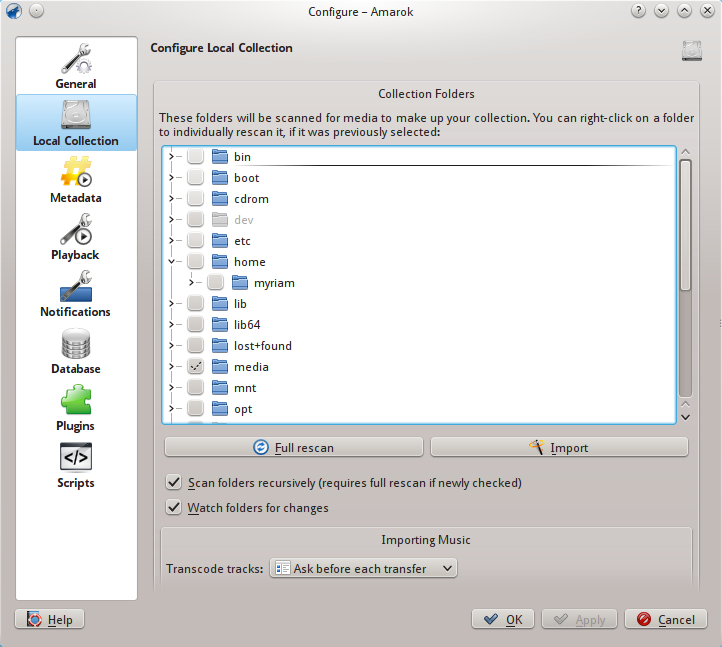
Task: Check the media folder checkbox
Action: [195, 367]
